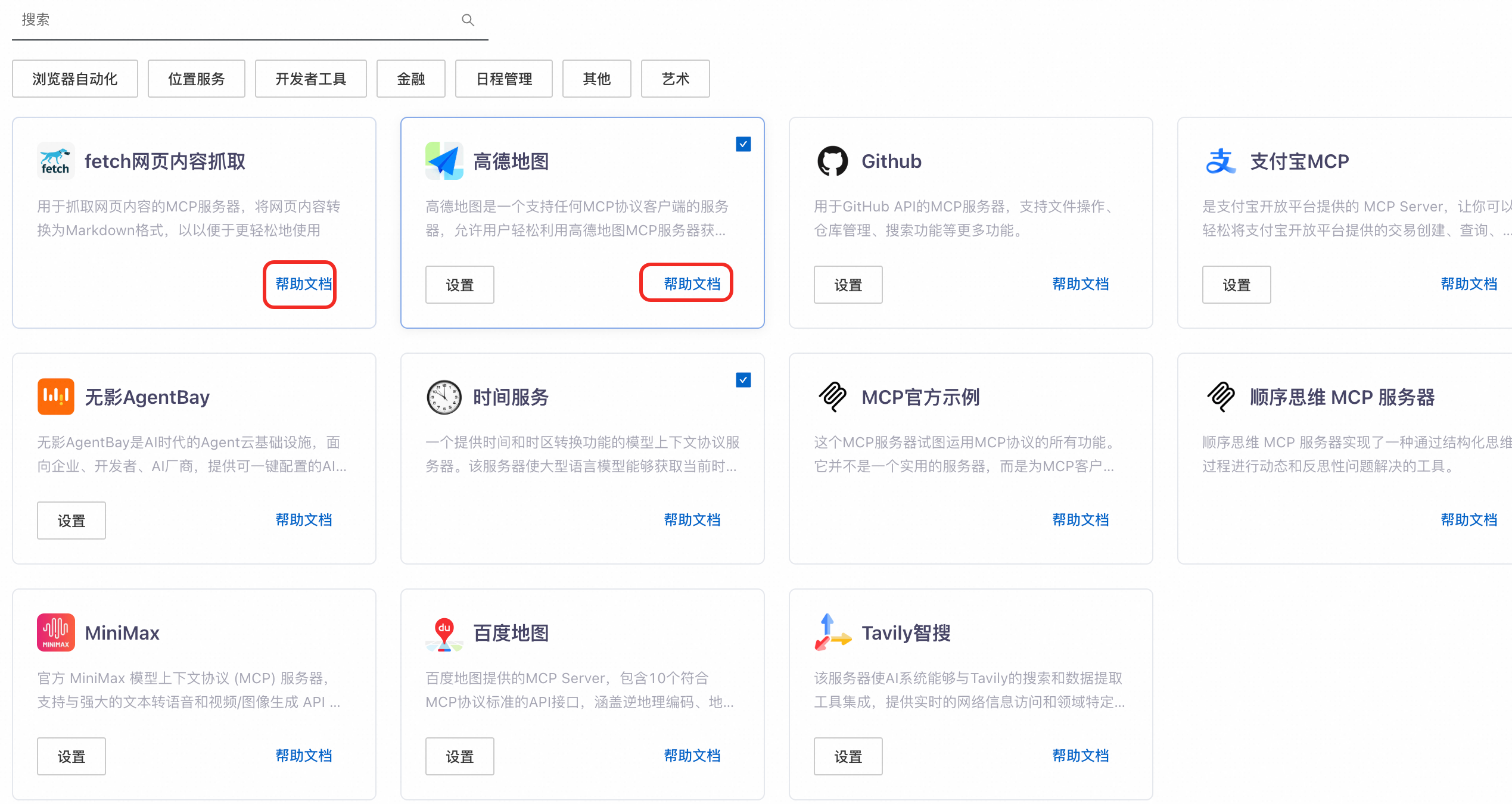Open 帮助文档 link for MCP官方示例
Screen dimensions: 1512x804
(x=1080, y=520)
